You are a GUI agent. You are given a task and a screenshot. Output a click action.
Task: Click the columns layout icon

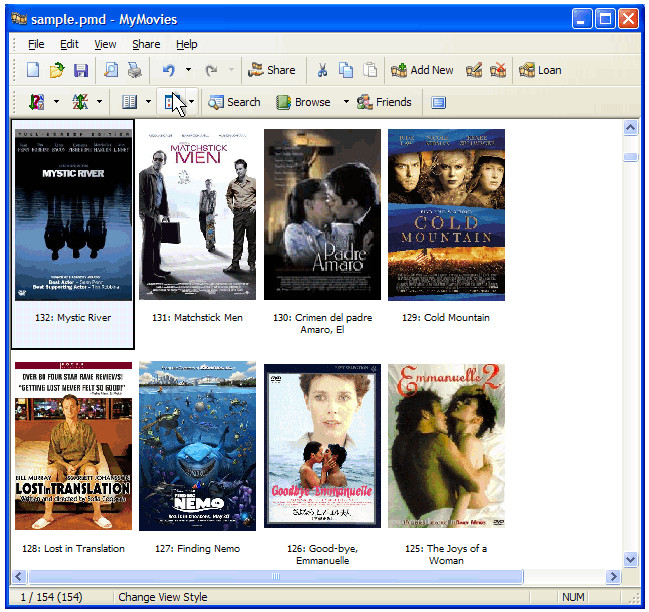click(x=129, y=102)
